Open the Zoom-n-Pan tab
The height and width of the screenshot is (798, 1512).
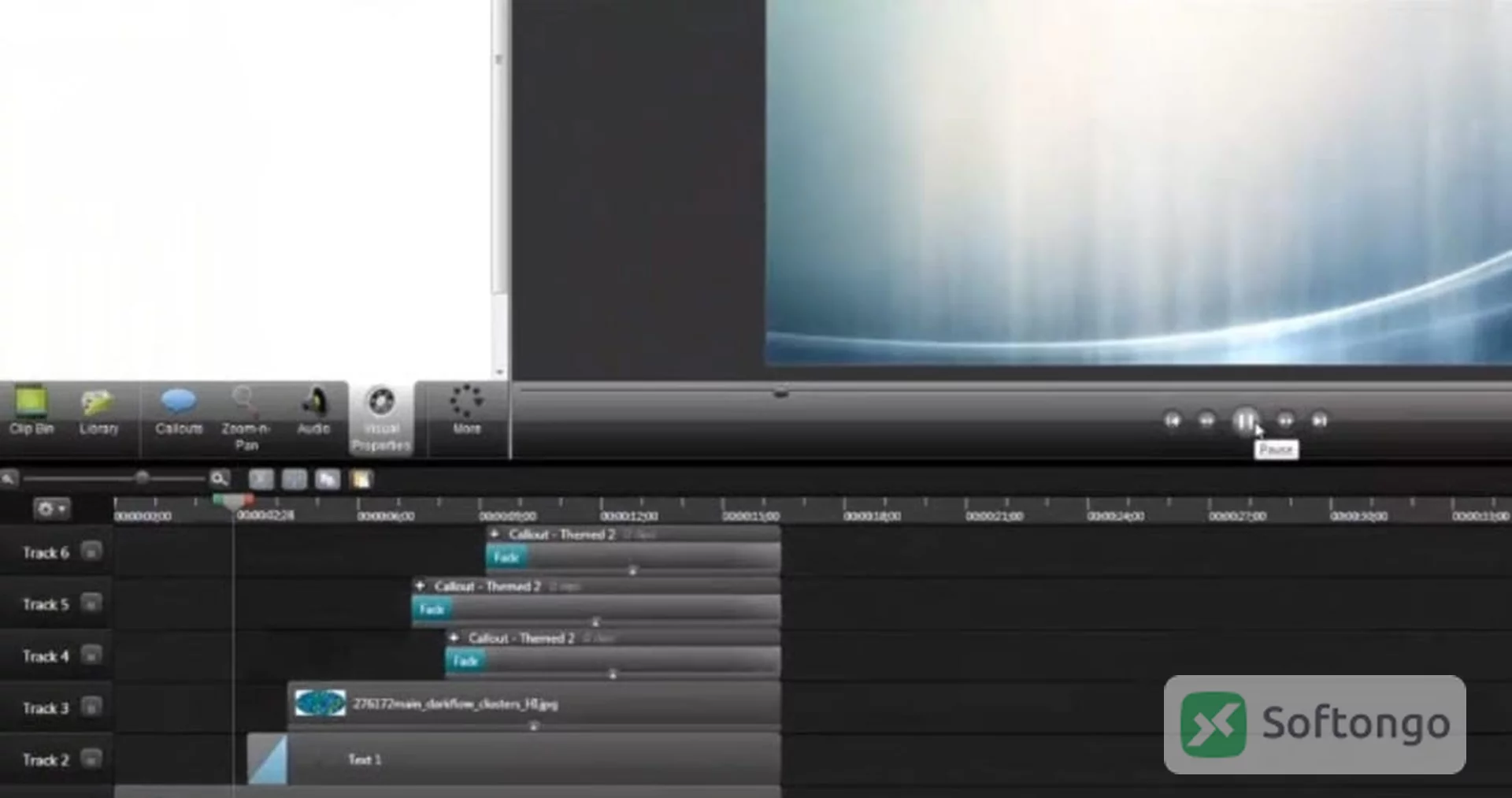click(x=246, y=418)
